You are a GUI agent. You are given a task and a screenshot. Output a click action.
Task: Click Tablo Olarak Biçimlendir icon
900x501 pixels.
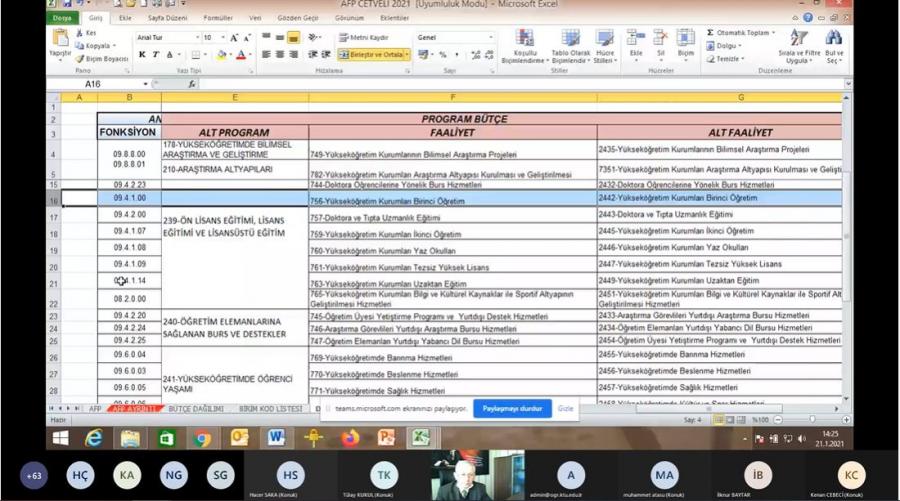tap(570, 40)
